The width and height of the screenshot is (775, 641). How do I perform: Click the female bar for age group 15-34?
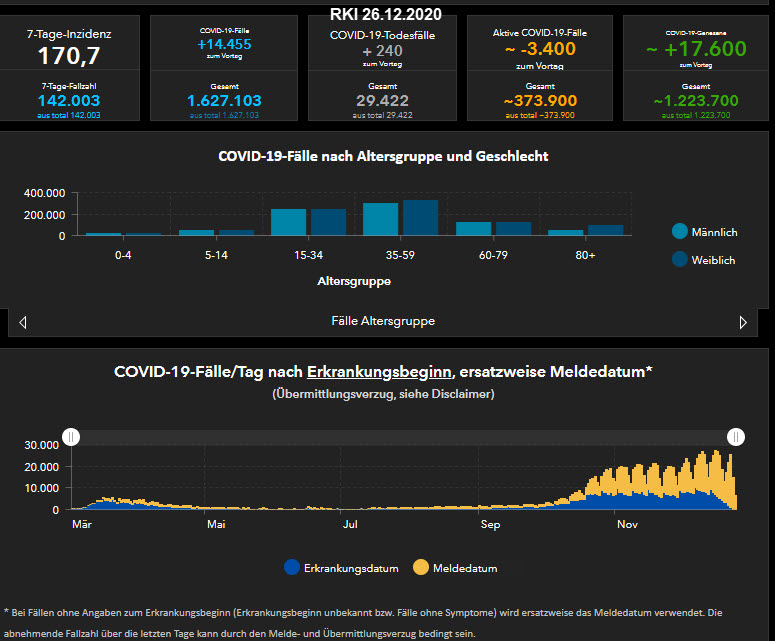(328, 222)
